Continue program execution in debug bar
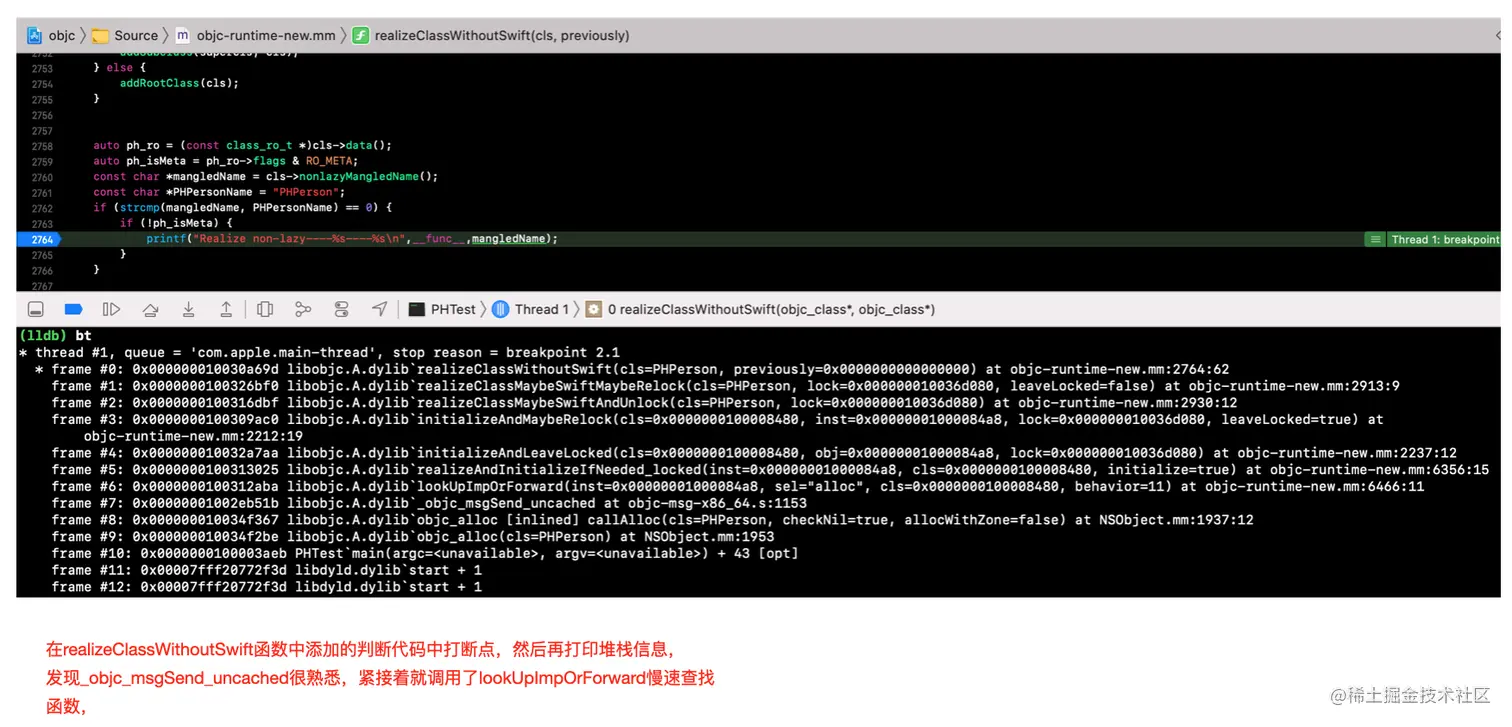 [x=112, y=309]
